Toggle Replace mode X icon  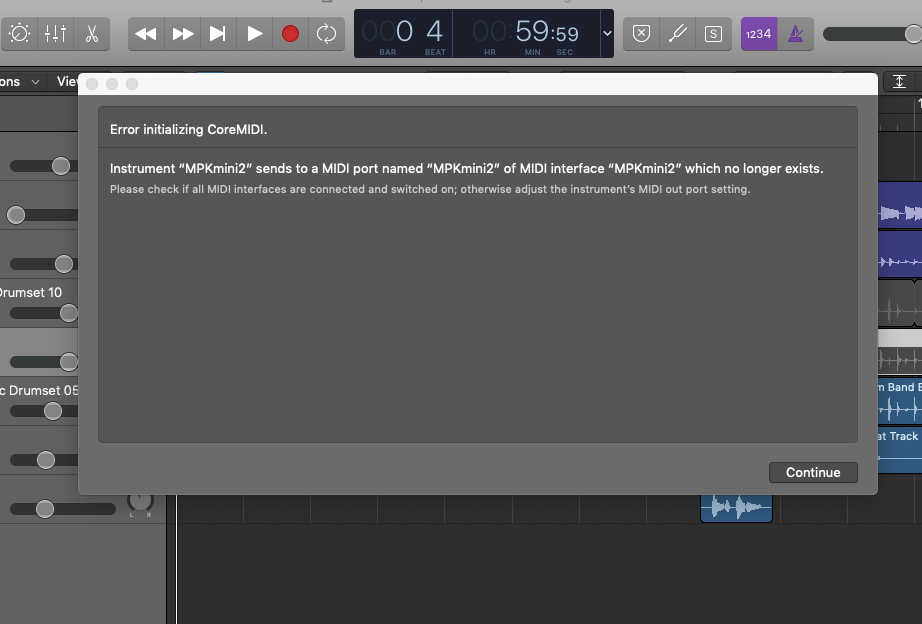coord(641,34)
